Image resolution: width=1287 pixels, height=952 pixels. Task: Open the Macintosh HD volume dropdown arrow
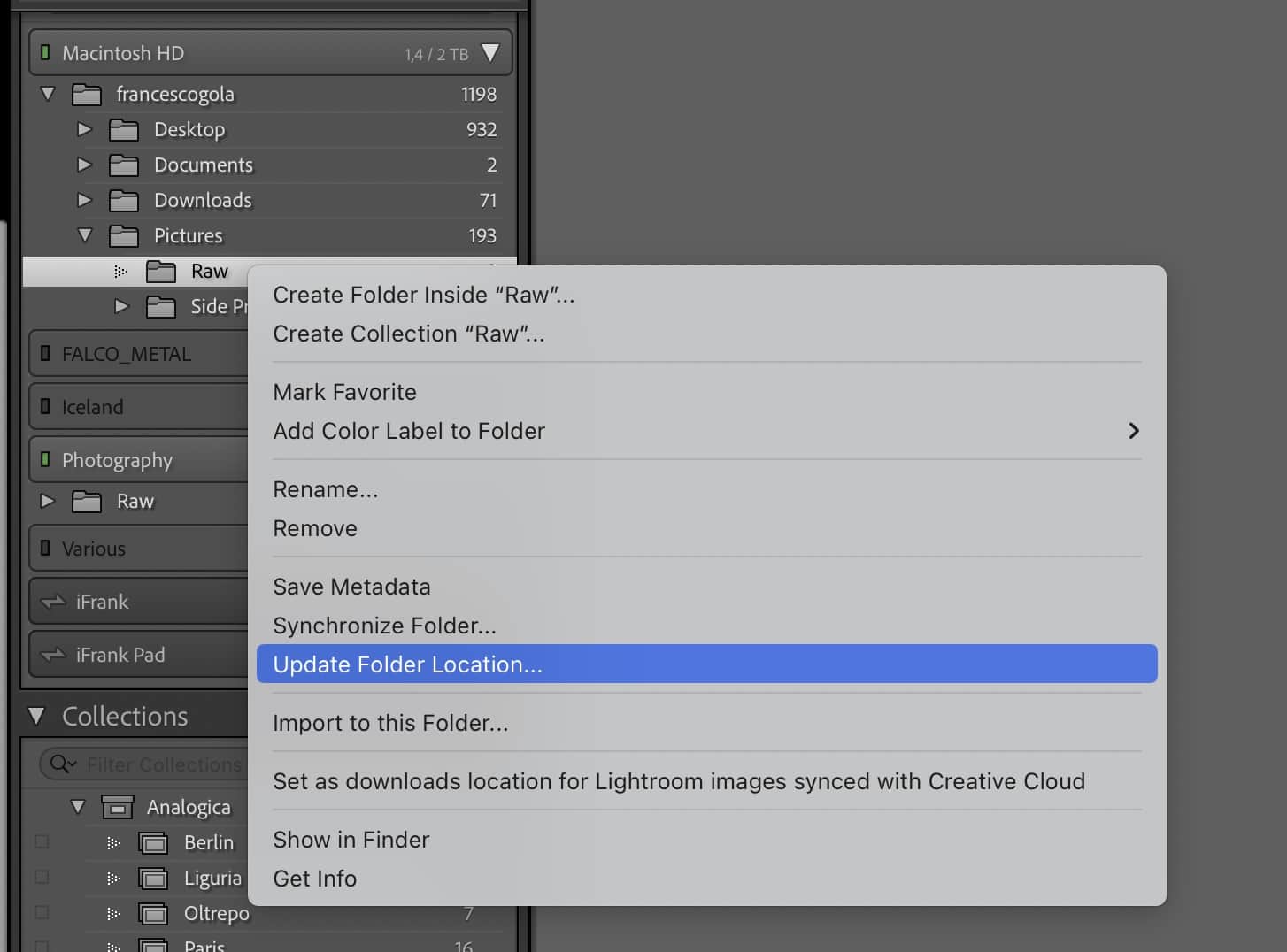489,53
